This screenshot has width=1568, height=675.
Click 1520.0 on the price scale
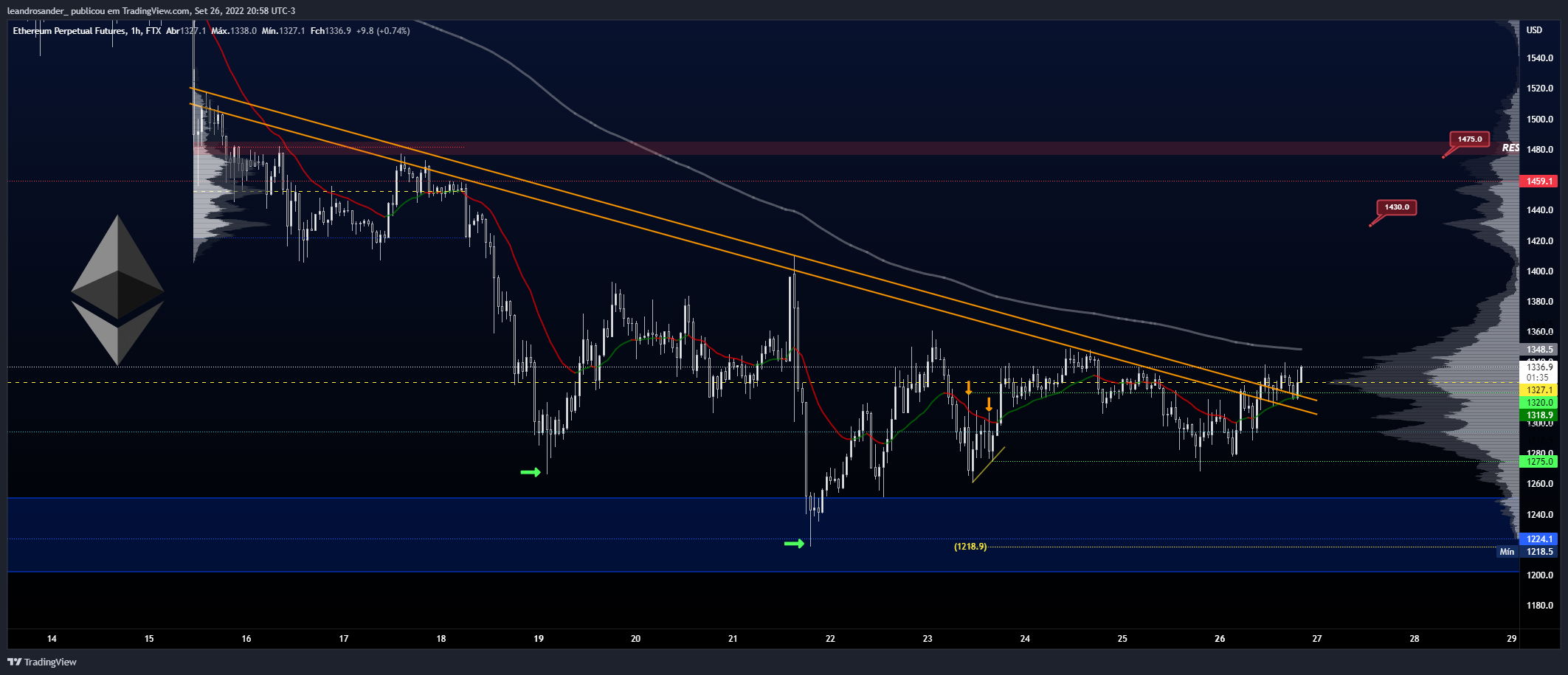point(1540,89)
